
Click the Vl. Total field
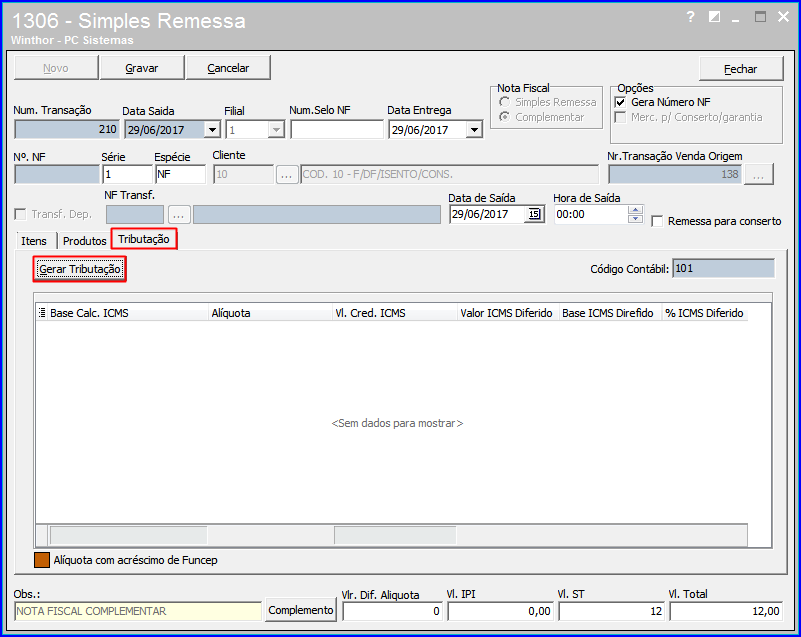point(726,611)
